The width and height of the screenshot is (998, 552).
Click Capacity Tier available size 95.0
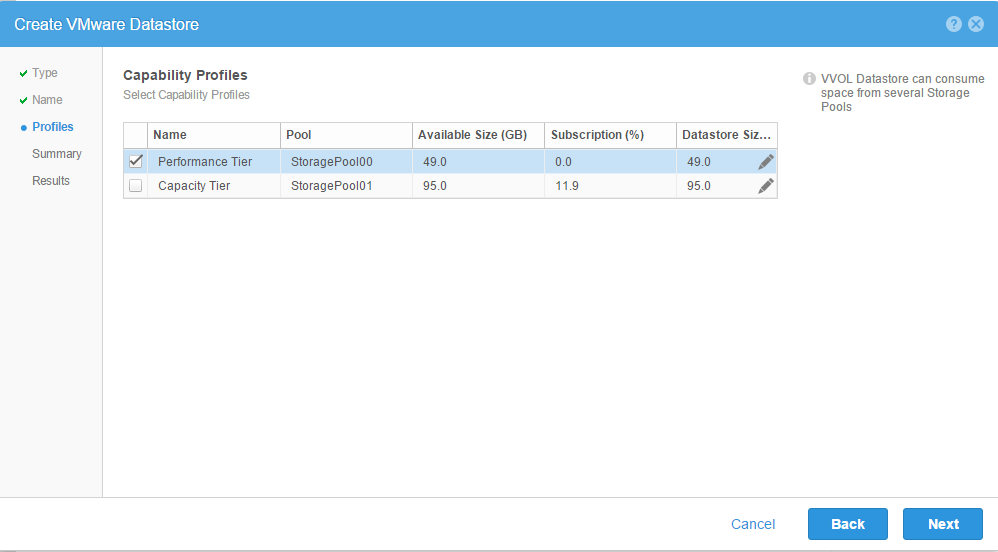click(435, 186)
